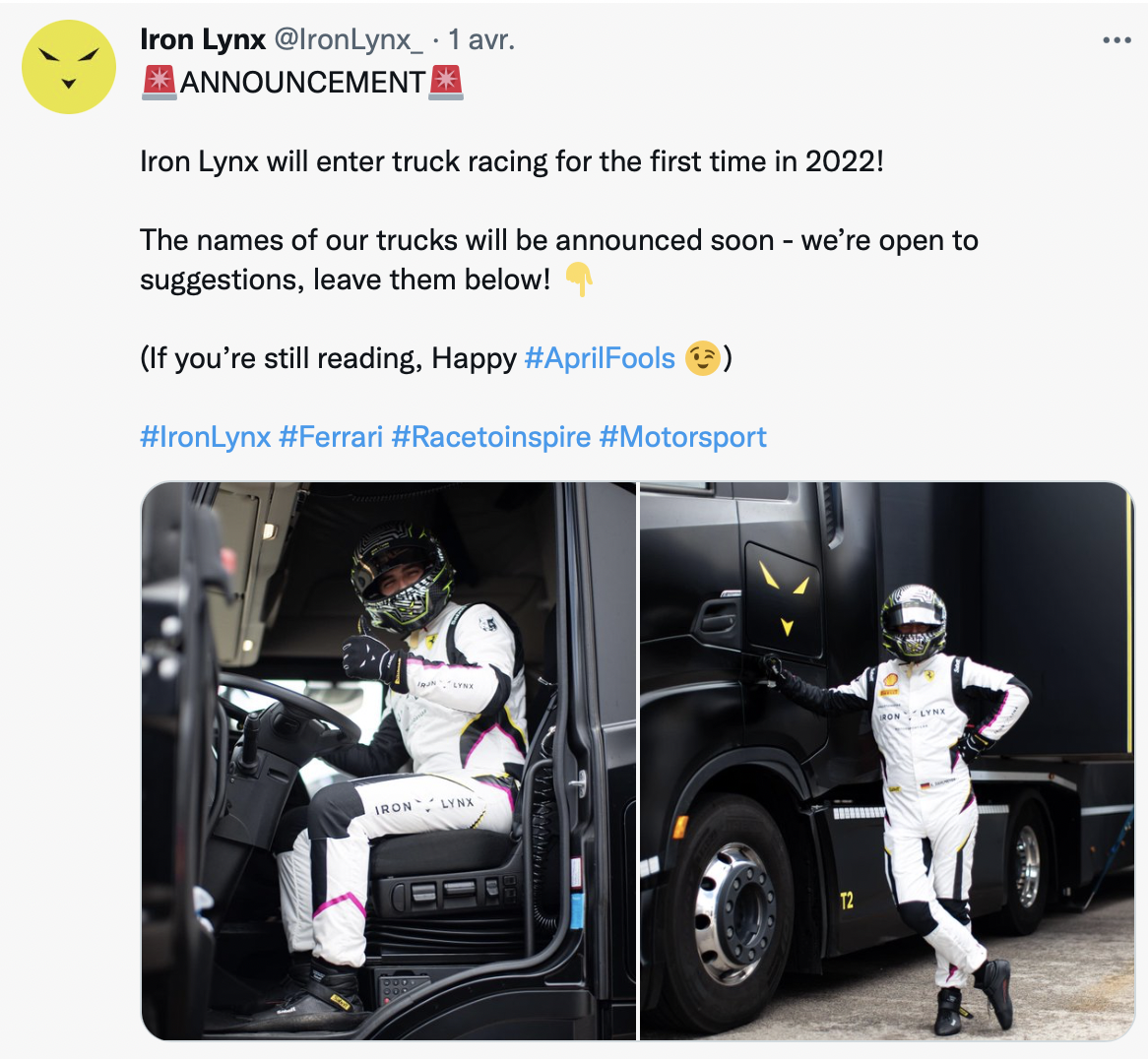Screen dimensions: 1148x1059
Task: Click the ANNOUNCEMENT headline text
Action: click(302, 83)
